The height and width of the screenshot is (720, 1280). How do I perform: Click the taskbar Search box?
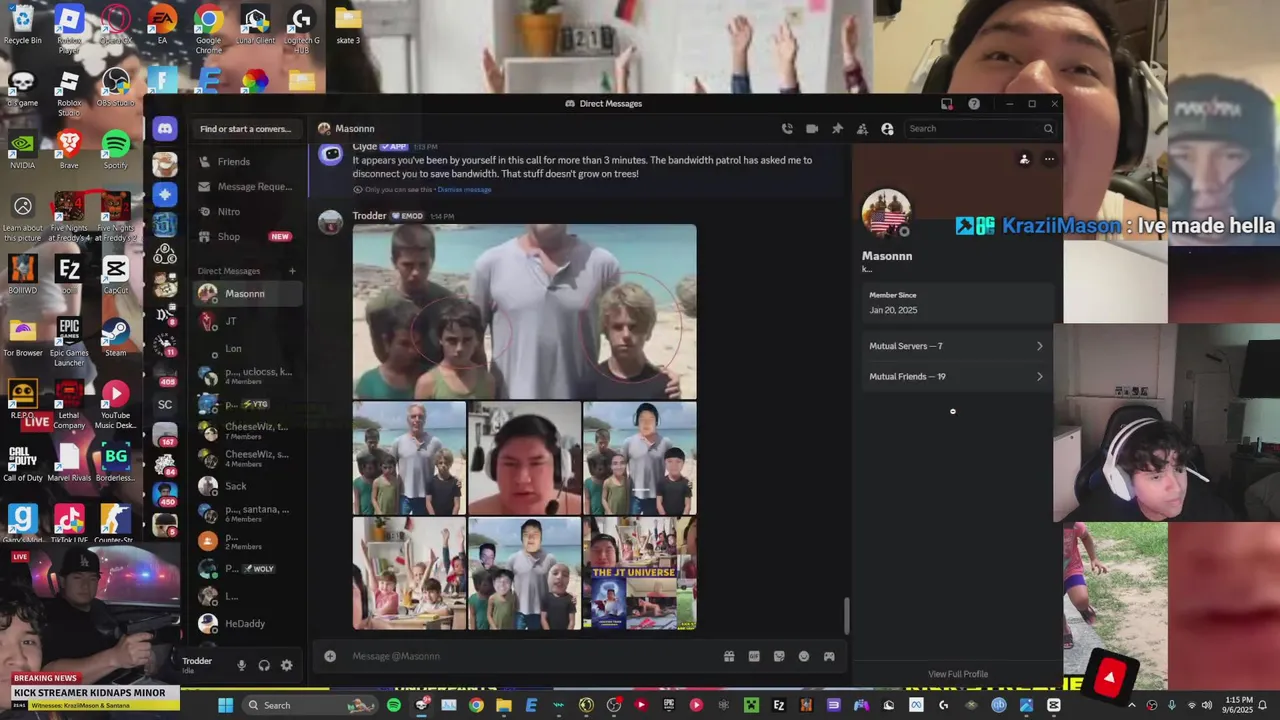(310, 705)
